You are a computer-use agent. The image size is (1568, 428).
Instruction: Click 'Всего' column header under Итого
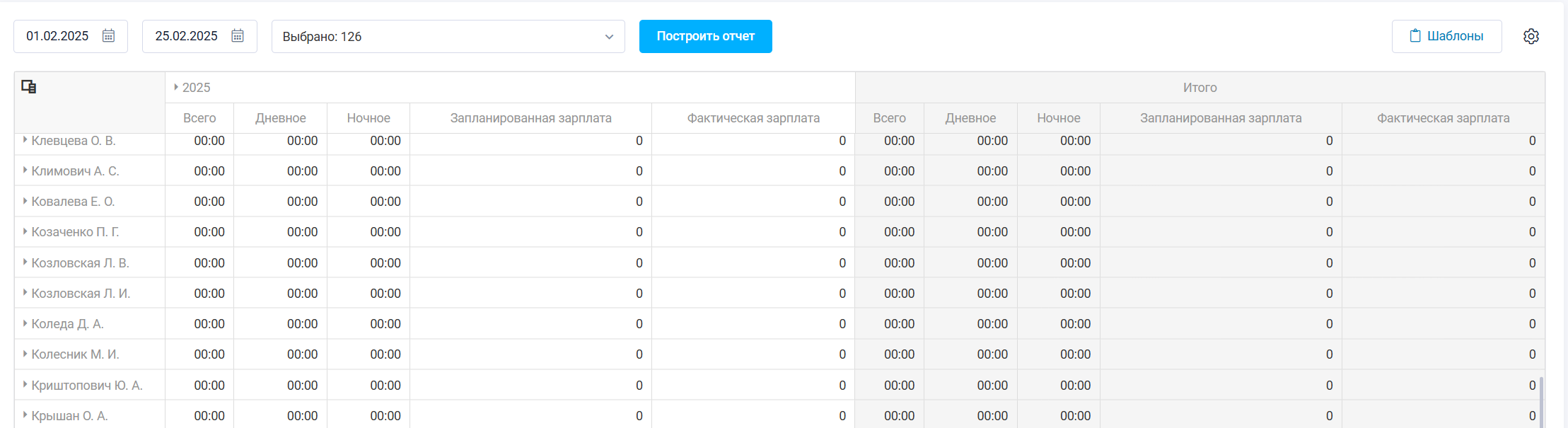click(889, 118)
